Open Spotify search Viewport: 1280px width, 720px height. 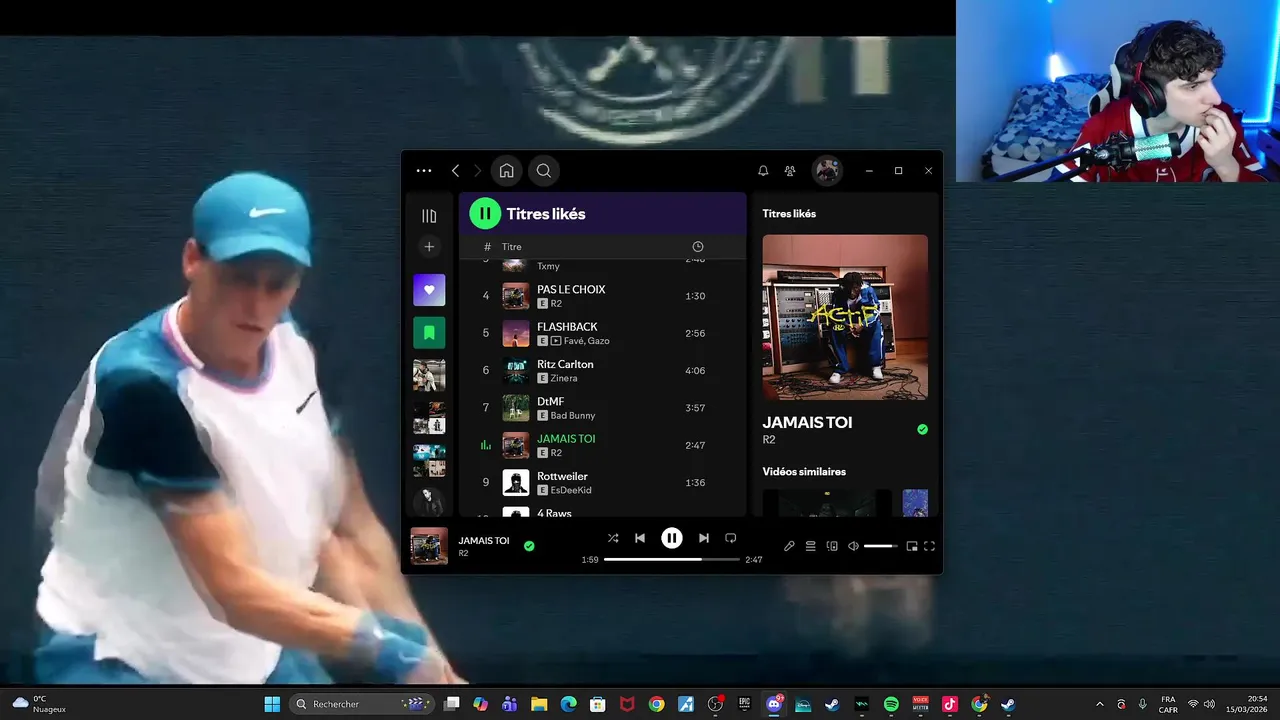544,171
